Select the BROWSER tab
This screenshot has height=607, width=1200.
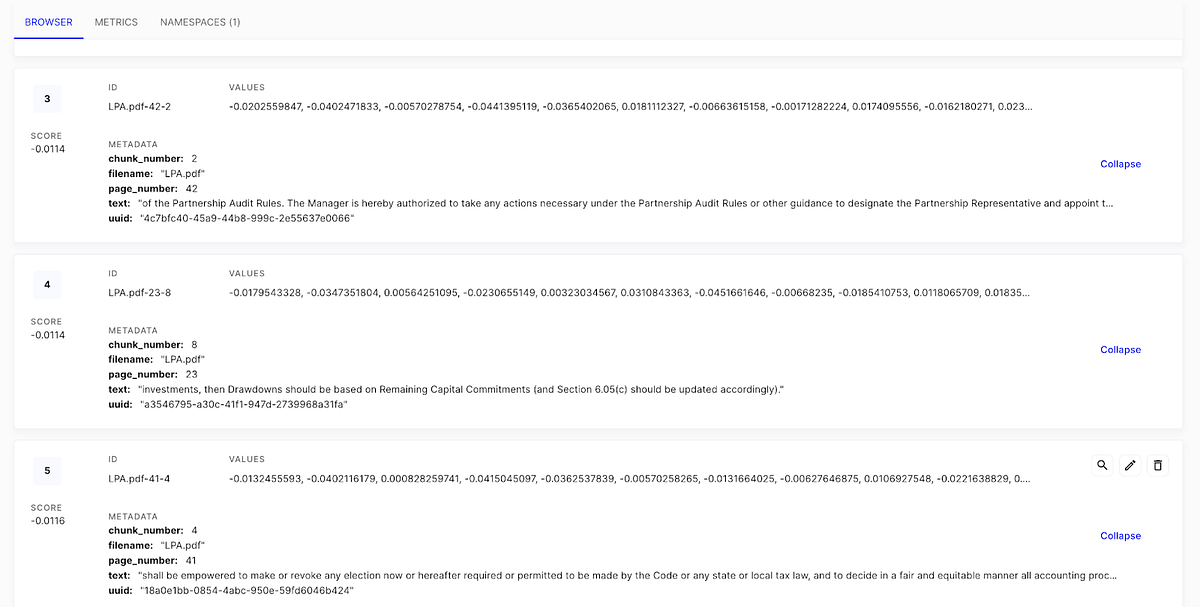tap(48, 21)
